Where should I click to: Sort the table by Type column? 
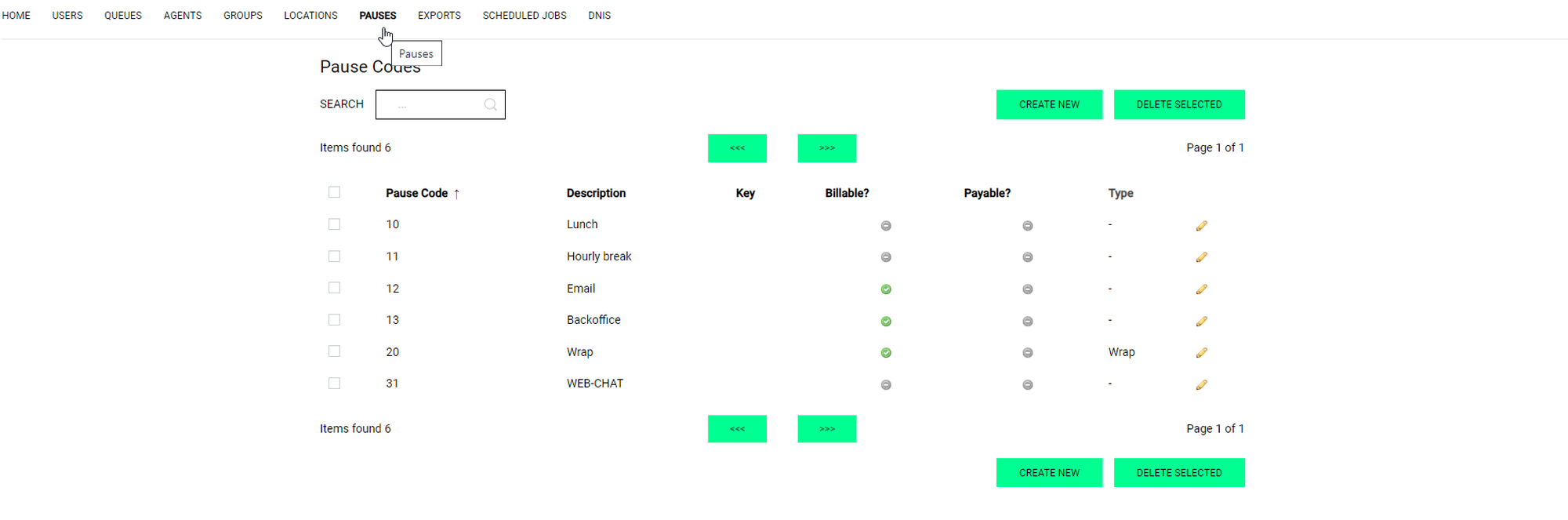click(x=1120, y=193)
